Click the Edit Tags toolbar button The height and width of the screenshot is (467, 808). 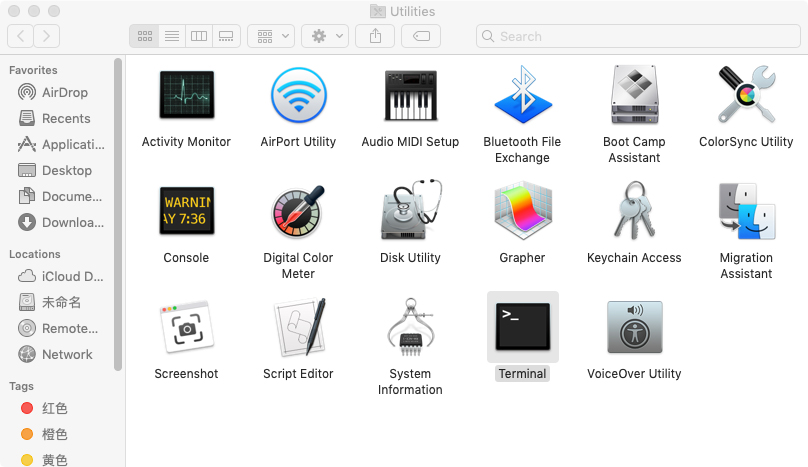(421, 36)
